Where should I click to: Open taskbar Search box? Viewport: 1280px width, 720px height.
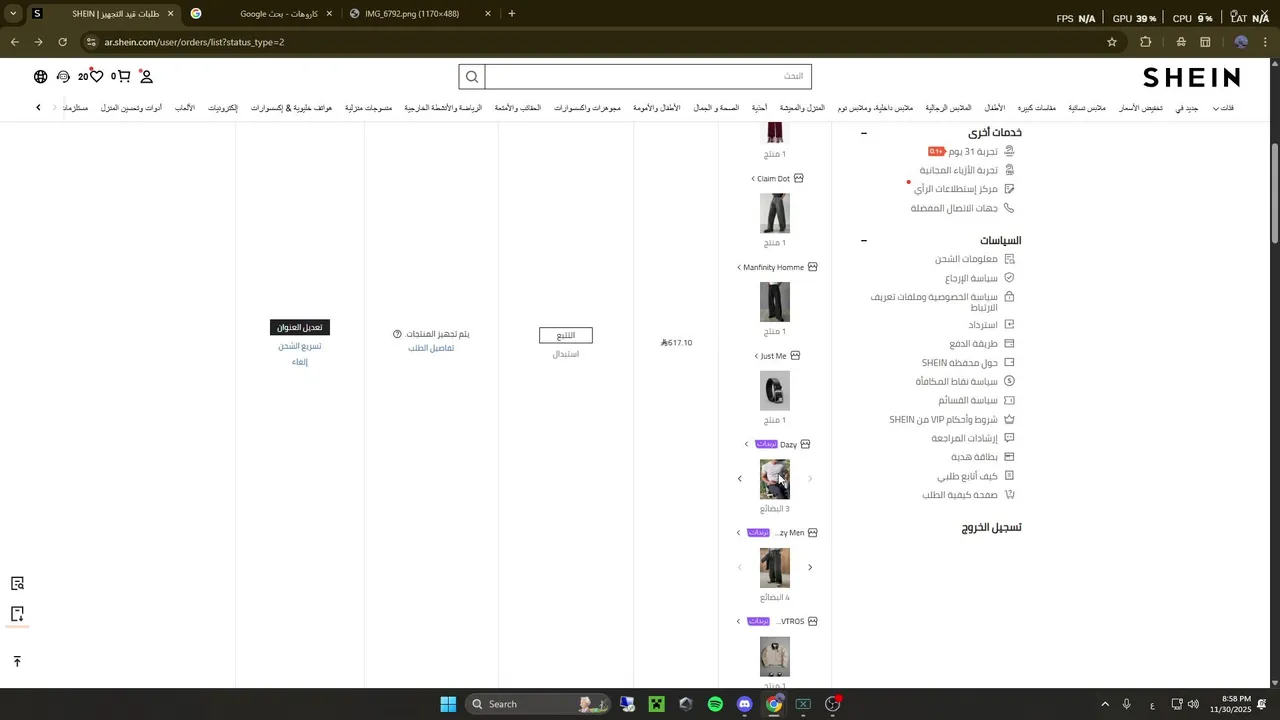537,704
